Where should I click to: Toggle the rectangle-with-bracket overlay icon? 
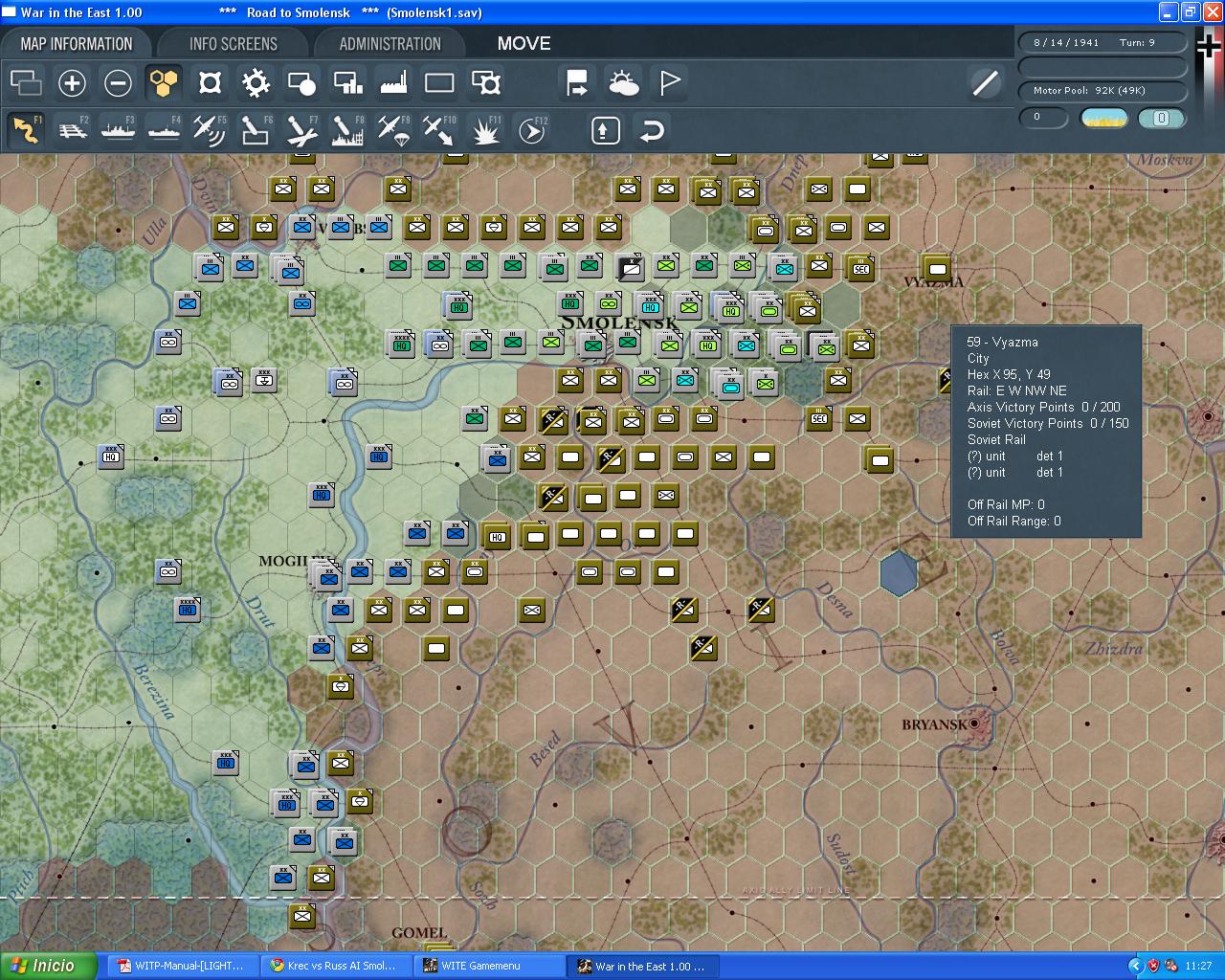coord(485,83)
